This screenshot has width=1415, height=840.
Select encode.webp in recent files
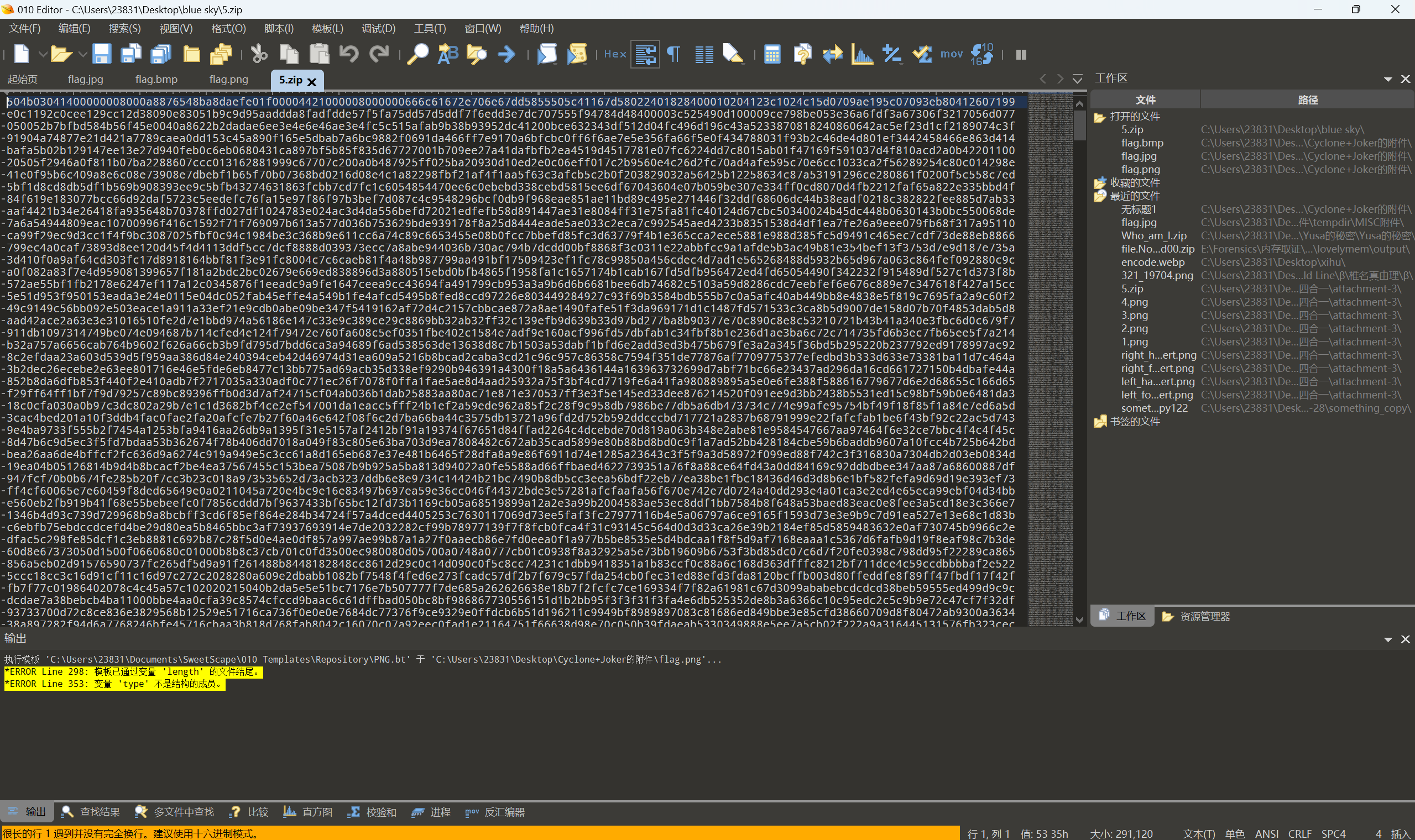[x=1152, y=262]
